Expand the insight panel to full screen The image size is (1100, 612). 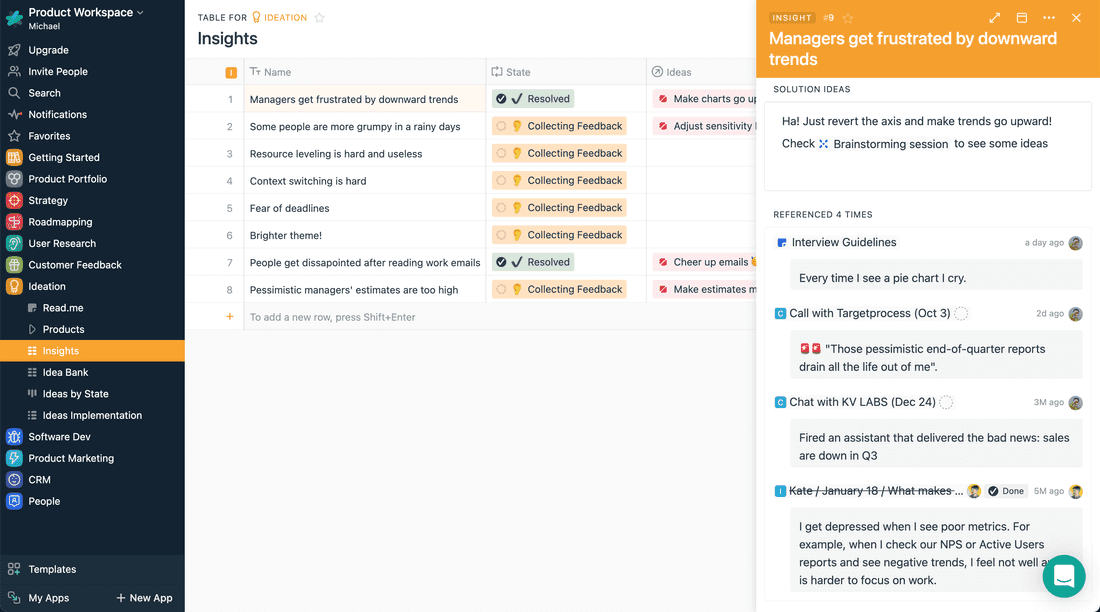click(994, 17)
